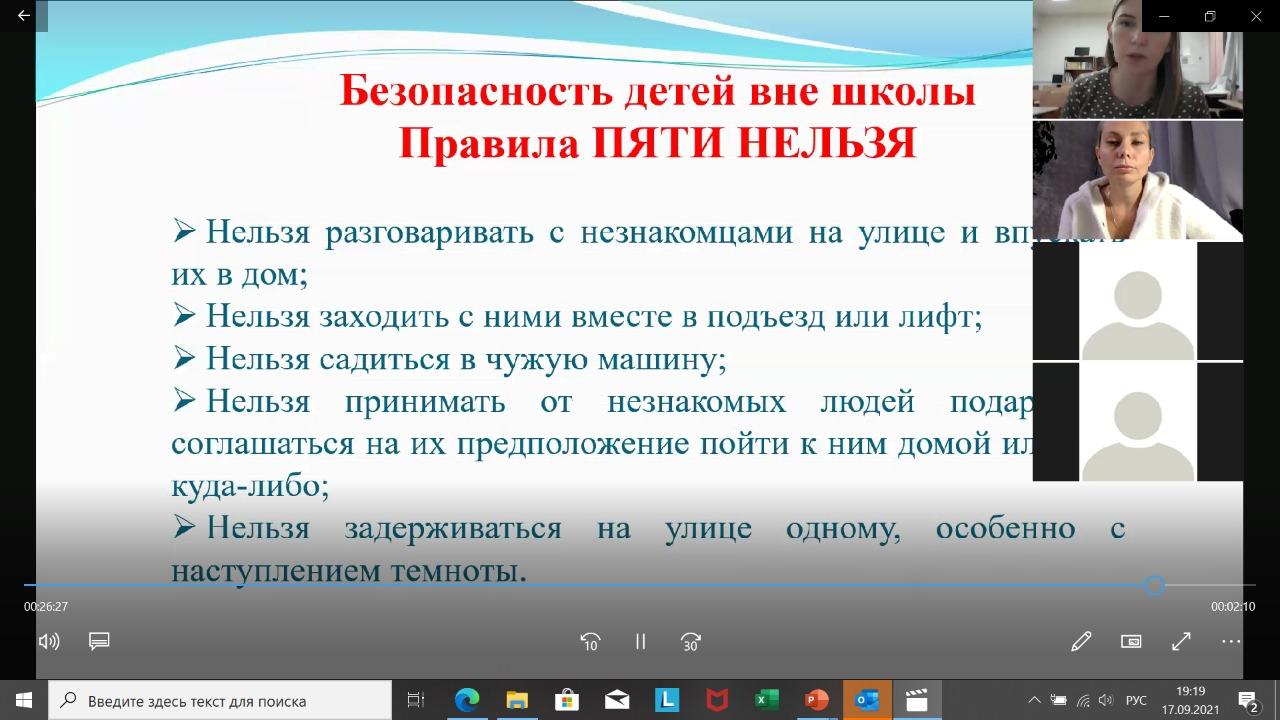Image resolution: width=1280 pixels, height=720 pixels.
Task: Click text наступлением темноты
Action: tap(349, 571)
